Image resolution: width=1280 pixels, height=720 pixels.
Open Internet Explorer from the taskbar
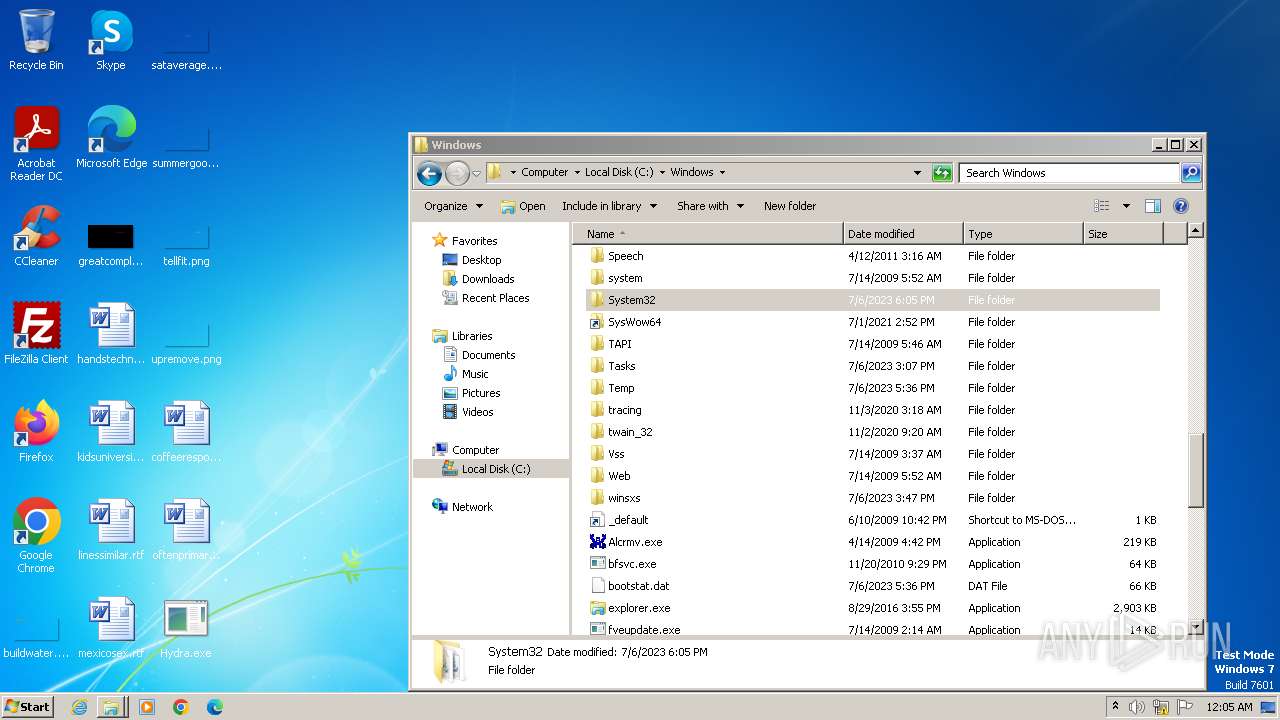[79, 707]
